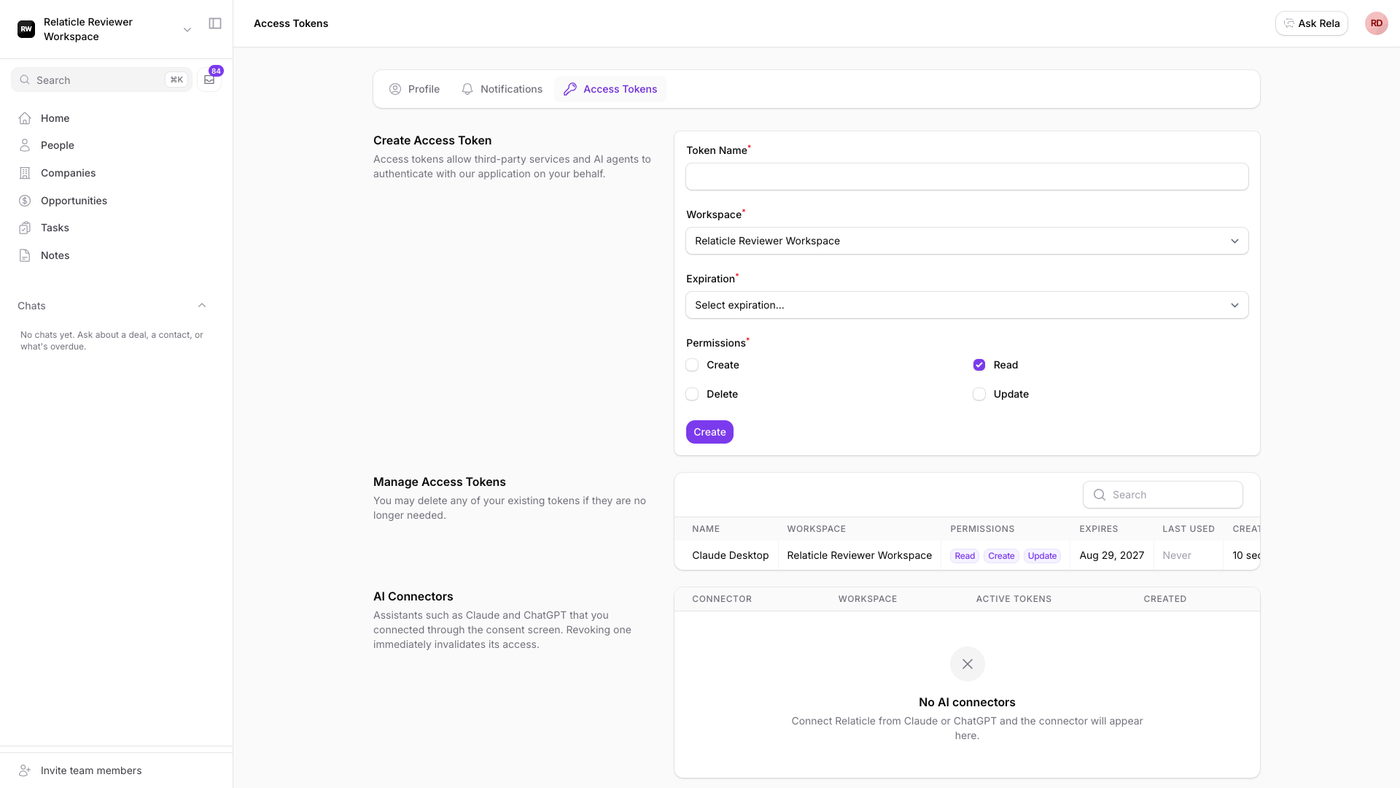1400x788 pixels.
Task: Click the RW workspace logo icon
Action: pos(26,29)
